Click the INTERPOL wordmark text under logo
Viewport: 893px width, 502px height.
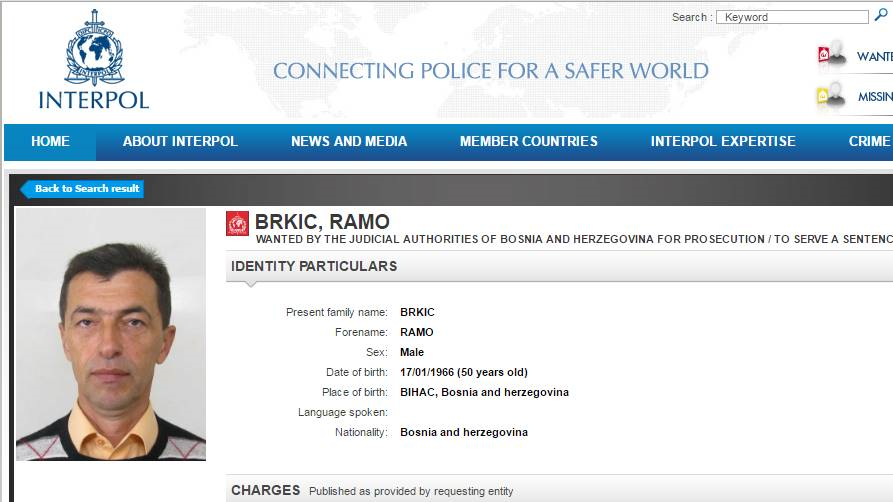[93, 100]
